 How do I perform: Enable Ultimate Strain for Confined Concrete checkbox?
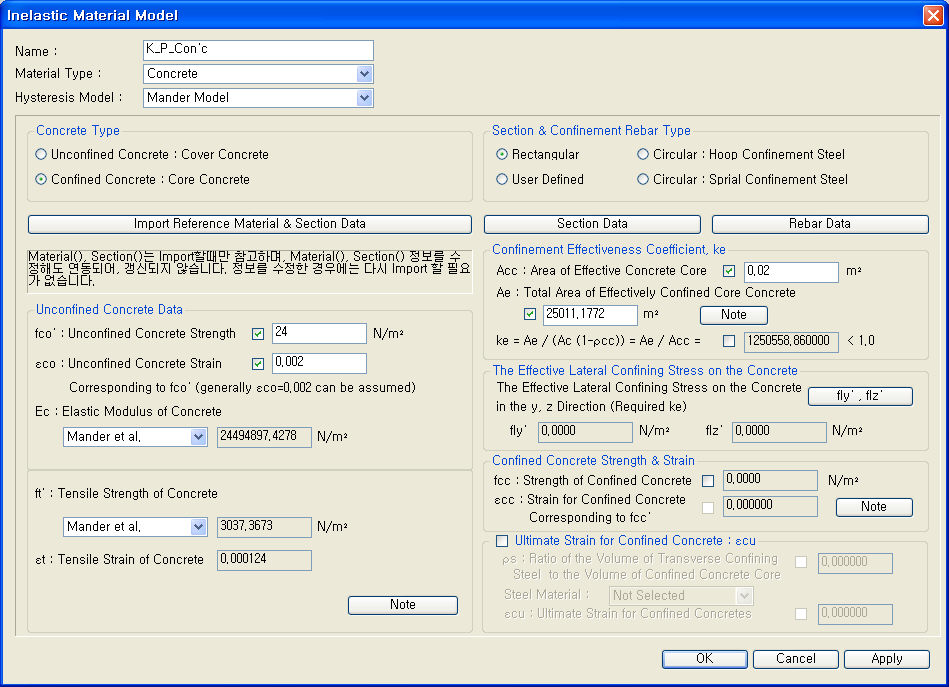click(502, 541)
